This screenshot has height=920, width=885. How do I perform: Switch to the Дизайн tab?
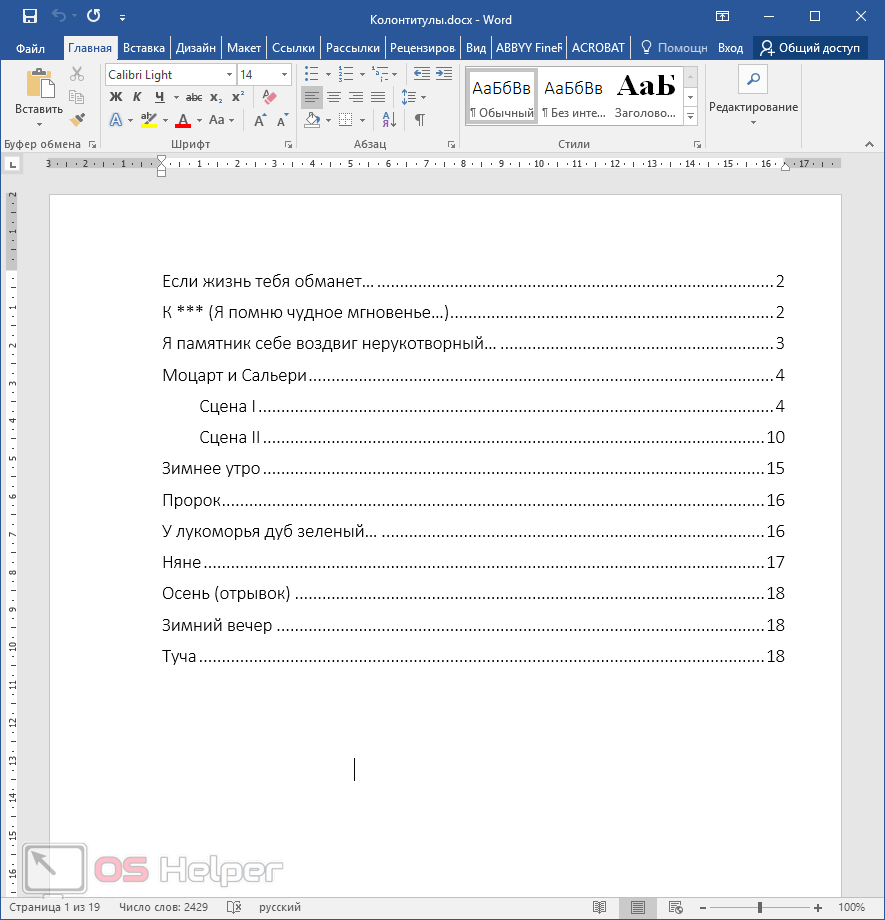click(x=195, y=48)
